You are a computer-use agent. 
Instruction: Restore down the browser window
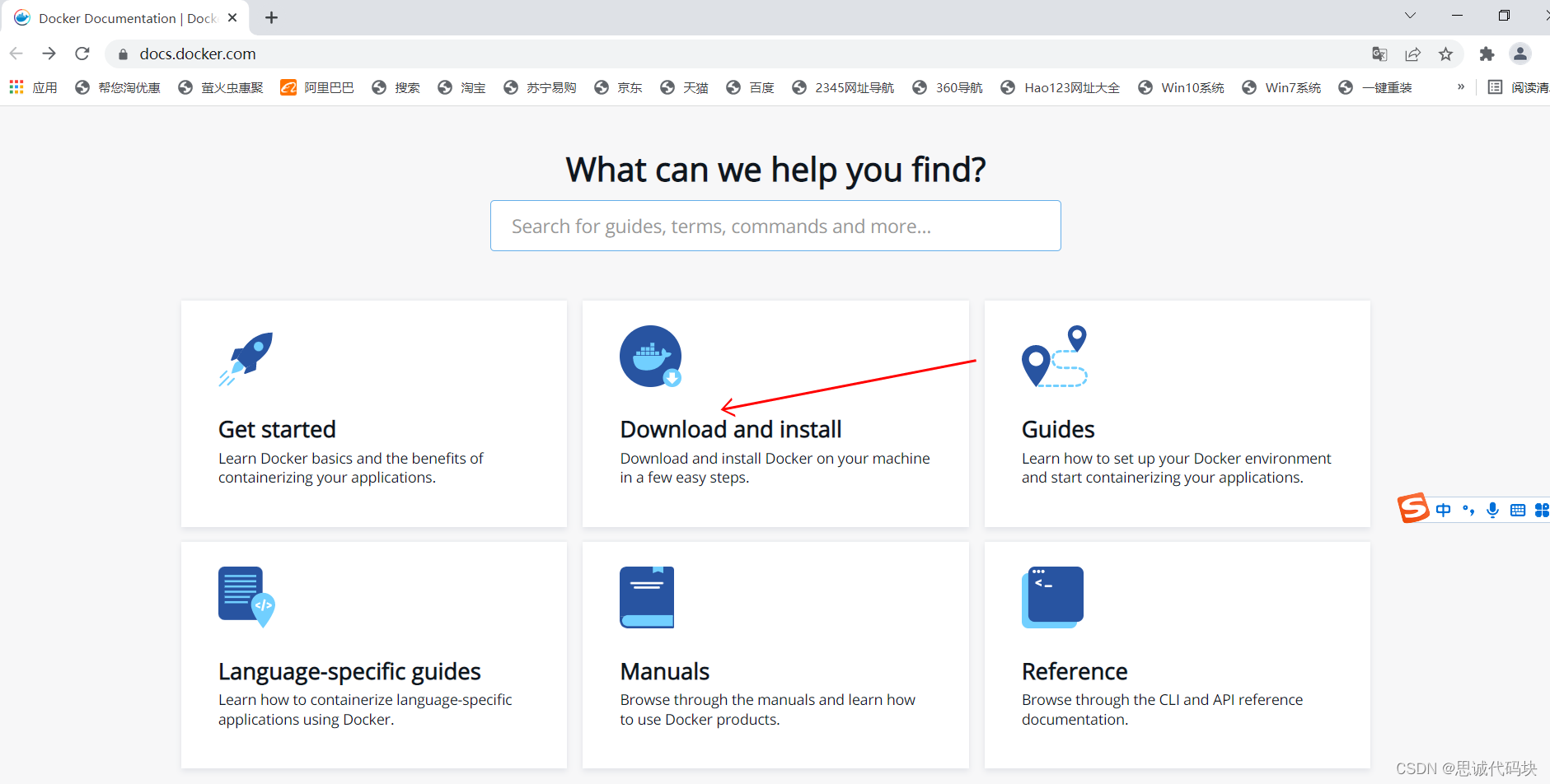(x=1504, y=16)
